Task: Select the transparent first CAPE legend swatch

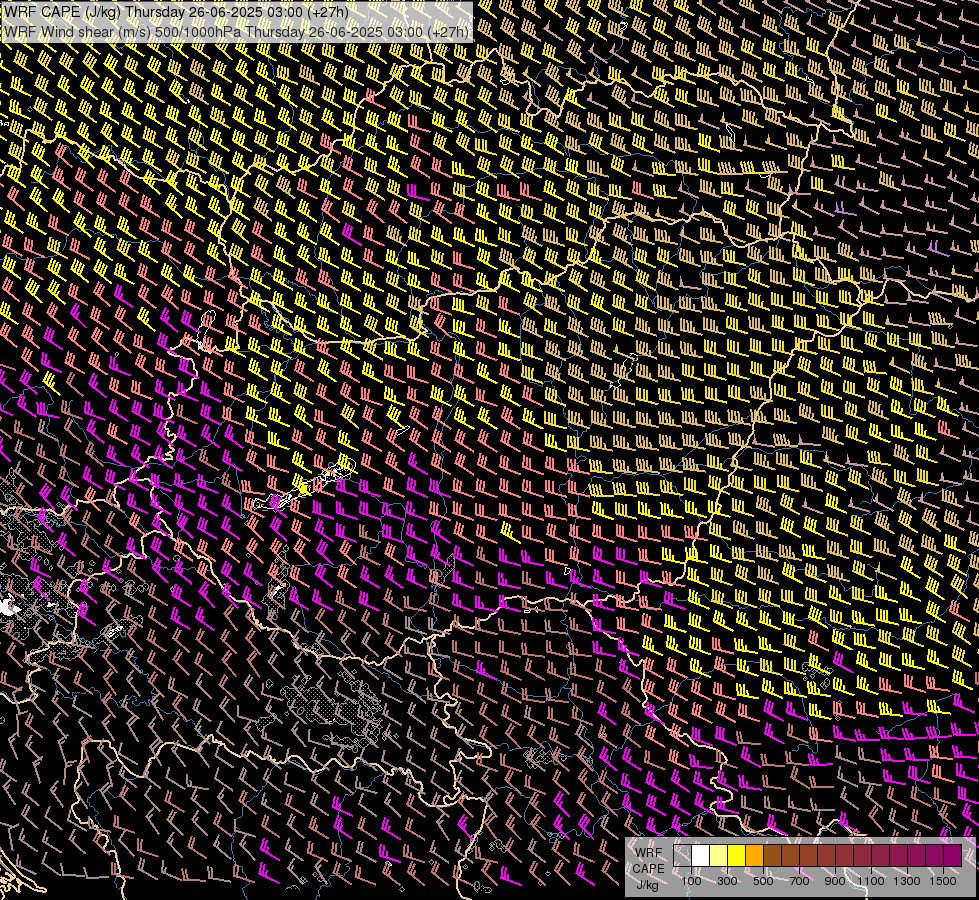Action: click(682, 856)
